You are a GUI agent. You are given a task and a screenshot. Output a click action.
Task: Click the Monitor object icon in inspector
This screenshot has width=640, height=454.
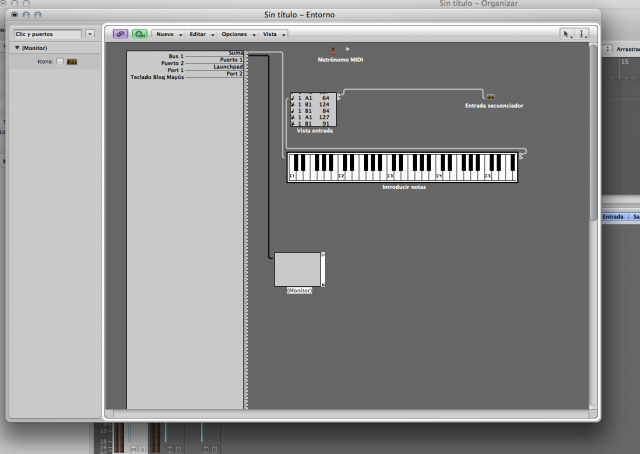click(72, 61)
